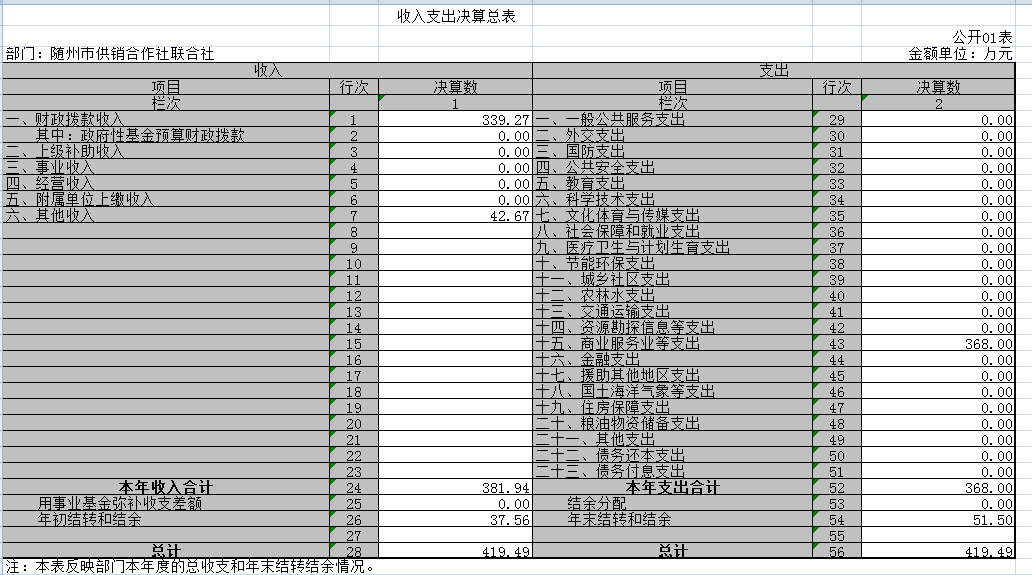The height and width of the screenshot is (575, 1032).
Task: Select the cell containing 339.27
Action: click(455, 120)
